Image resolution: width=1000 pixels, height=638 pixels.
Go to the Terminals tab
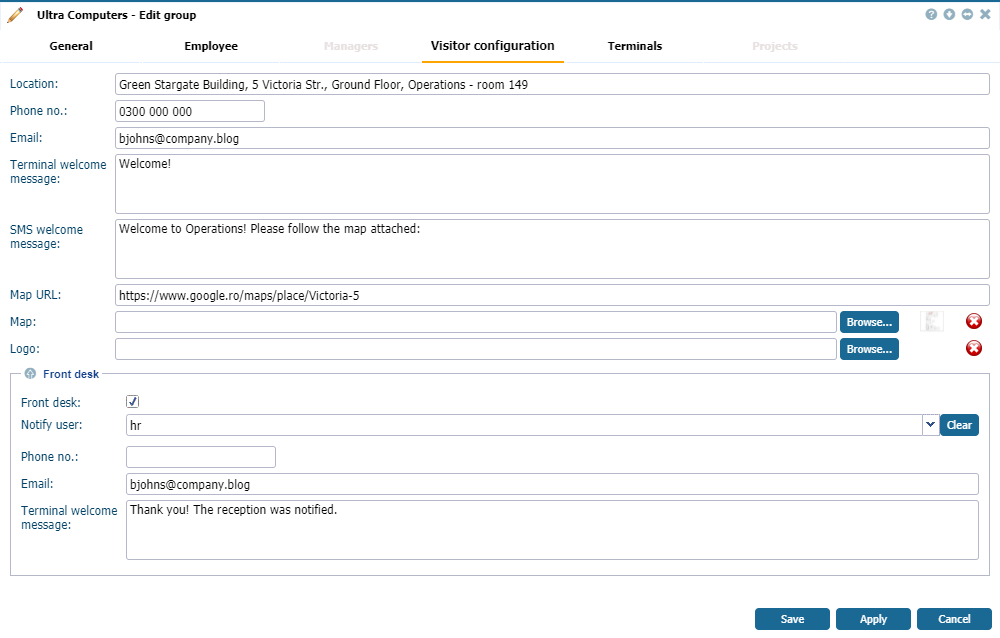pyautogui.click(x=635, y=46)
